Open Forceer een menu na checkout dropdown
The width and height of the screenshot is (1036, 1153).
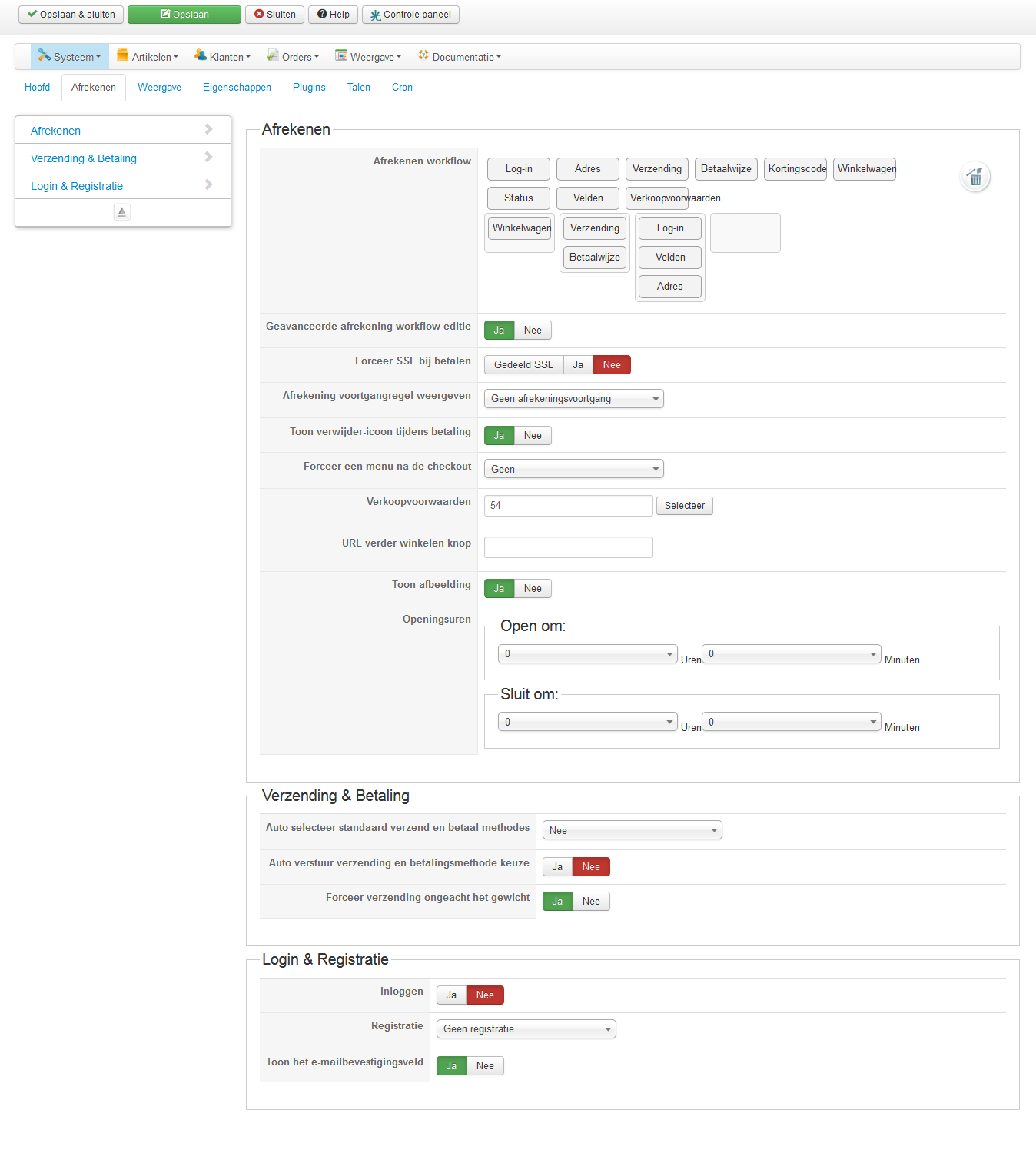click(574, 470)
